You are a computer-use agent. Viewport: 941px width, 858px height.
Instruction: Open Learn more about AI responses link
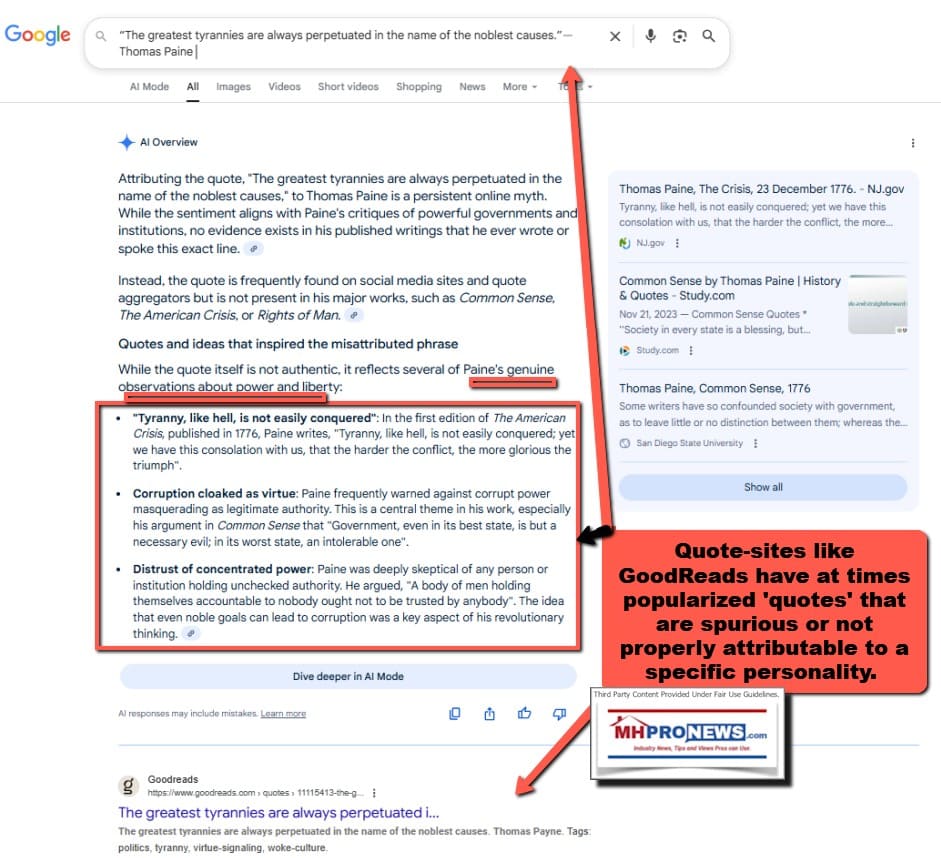click(x=283, y=713)
